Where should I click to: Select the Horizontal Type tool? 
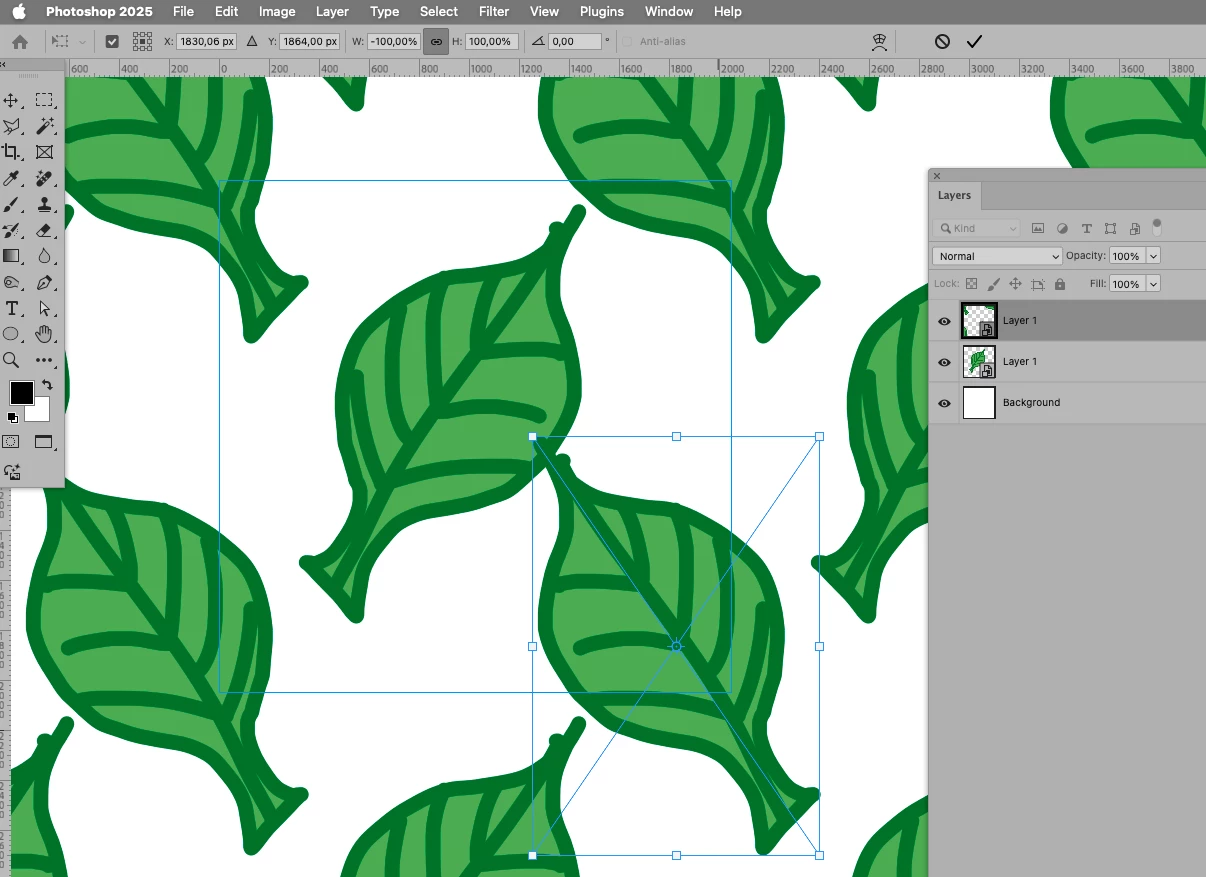(x=12, y=308)
